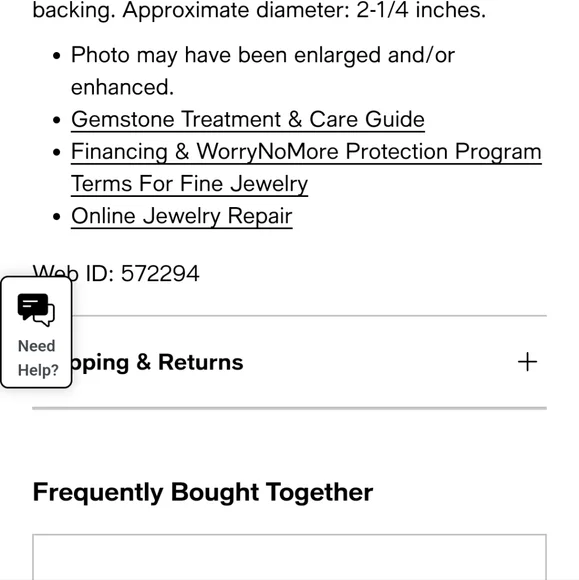Click the 'Approximate diameter: 2-1/4 inches' text
Image resolution: width=579 pixels, height=580 pixels.
tap(304, 10)
